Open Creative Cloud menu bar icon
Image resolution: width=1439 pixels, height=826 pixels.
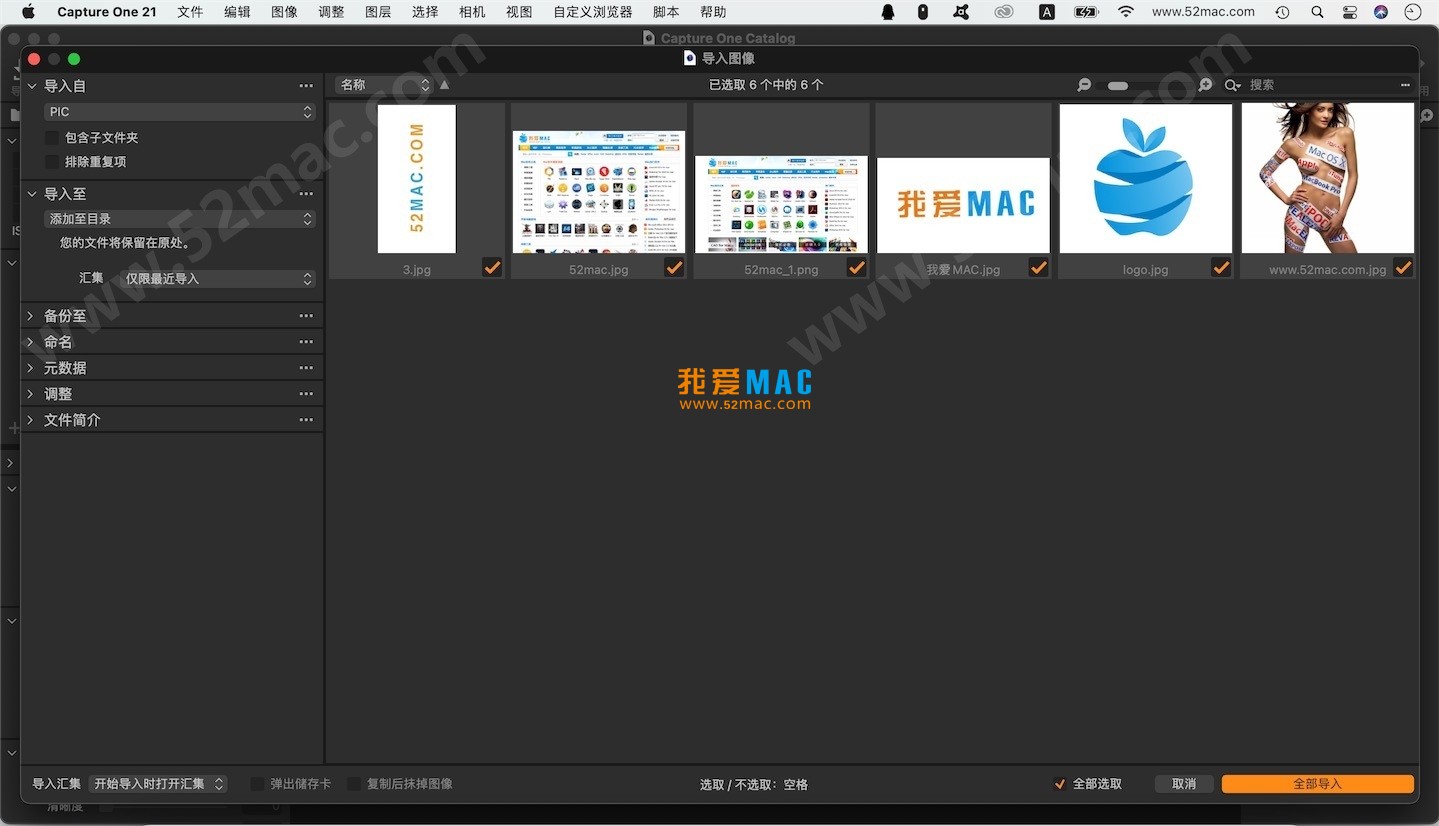tap(1004, 12)
